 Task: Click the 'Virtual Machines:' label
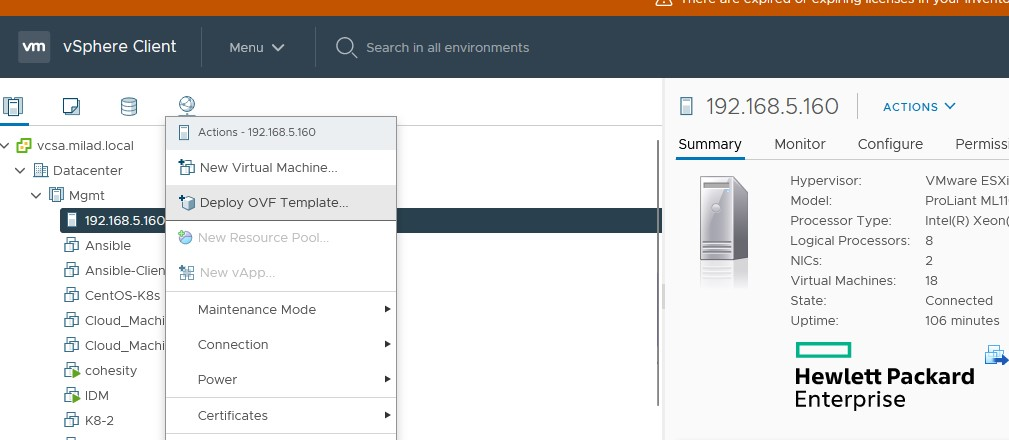(843, 280)
